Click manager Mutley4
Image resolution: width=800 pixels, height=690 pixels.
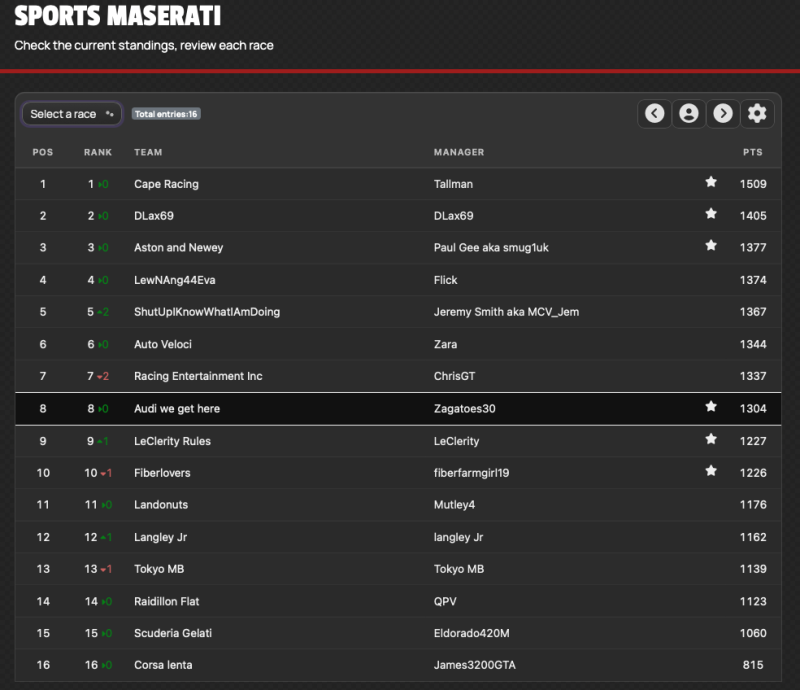[454, 505]
